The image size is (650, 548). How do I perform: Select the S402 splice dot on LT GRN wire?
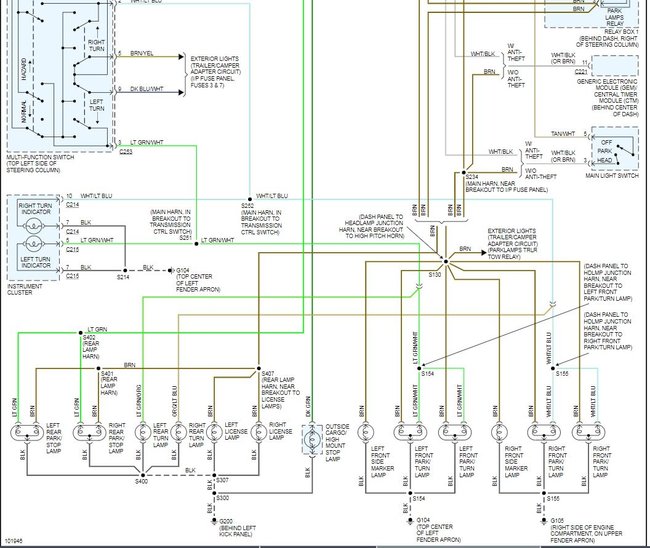click(x=81, y=333)
